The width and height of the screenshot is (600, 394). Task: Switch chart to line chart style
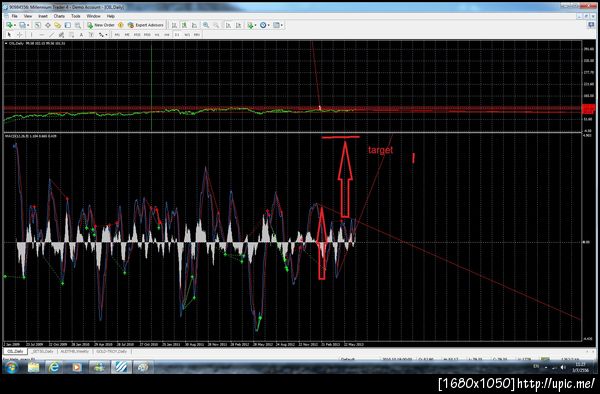click(194, 25)
